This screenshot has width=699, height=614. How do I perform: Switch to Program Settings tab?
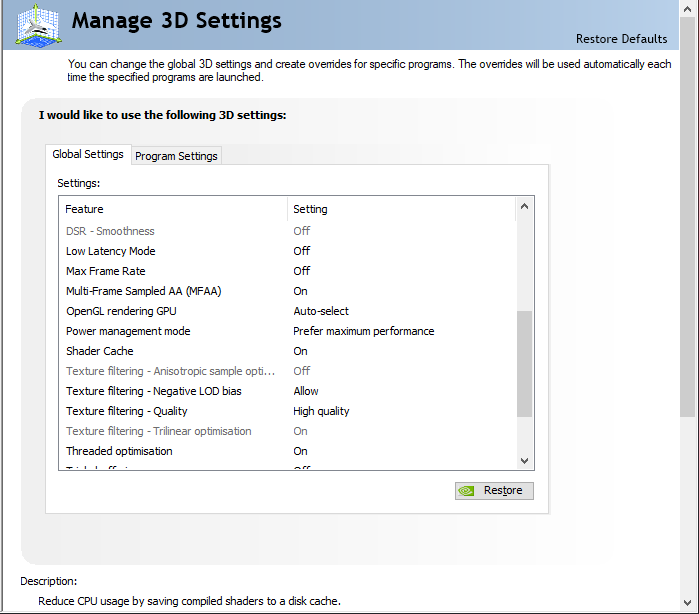tap(176, 156)
